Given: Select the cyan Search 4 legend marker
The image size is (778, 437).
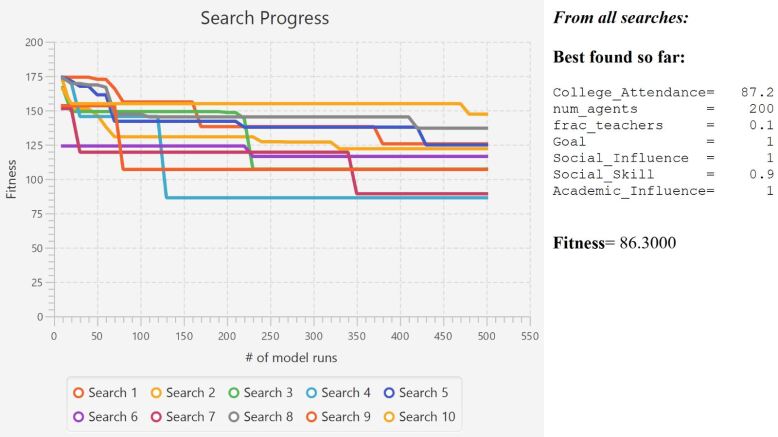Looking at the screenshot, I should (x=311, y=393).
